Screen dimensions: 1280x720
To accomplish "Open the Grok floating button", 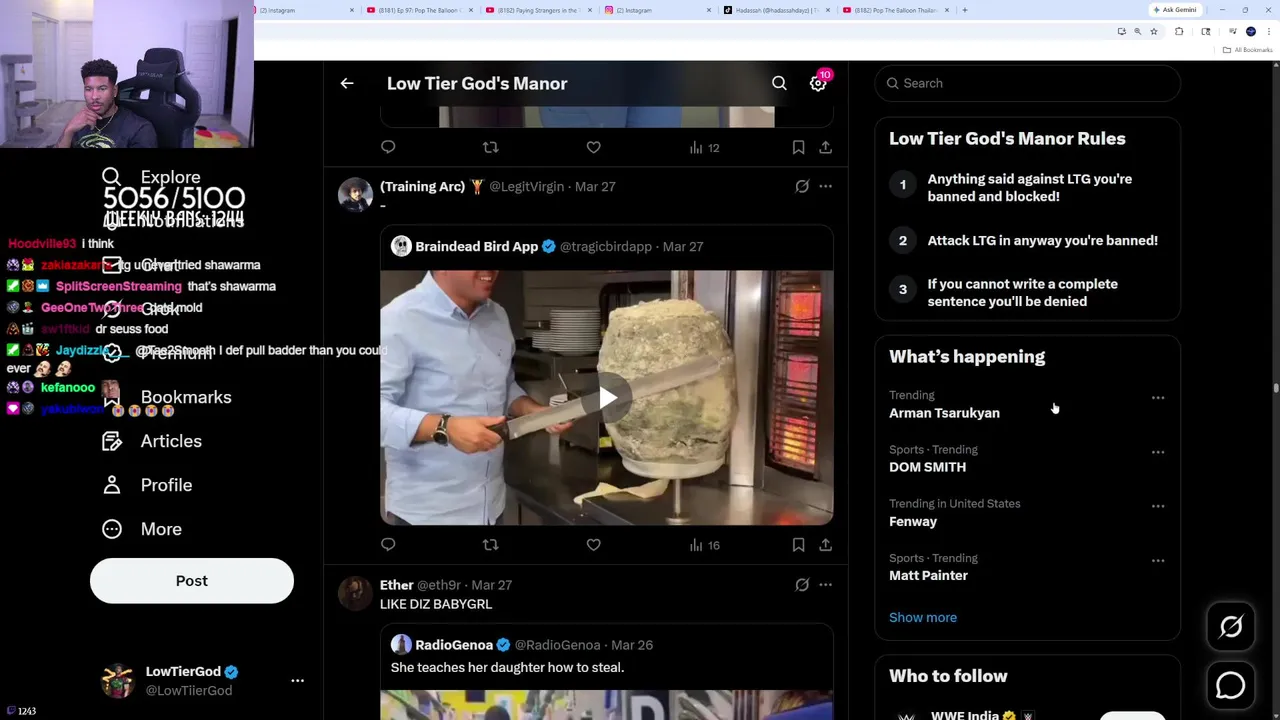I will coord(1231,627).
